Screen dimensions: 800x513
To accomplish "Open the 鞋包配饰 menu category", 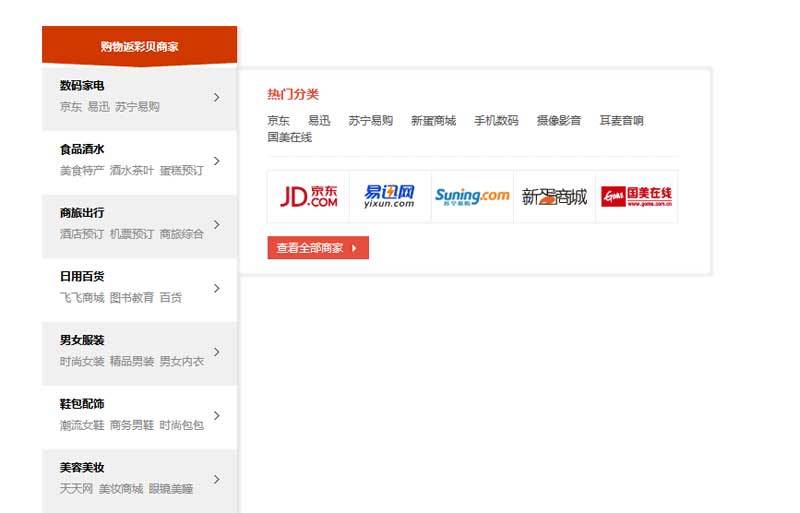I will pos(82,404).
